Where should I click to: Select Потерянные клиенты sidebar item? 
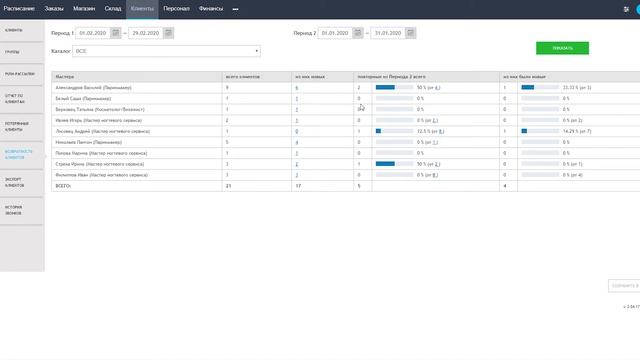[22, 127]
